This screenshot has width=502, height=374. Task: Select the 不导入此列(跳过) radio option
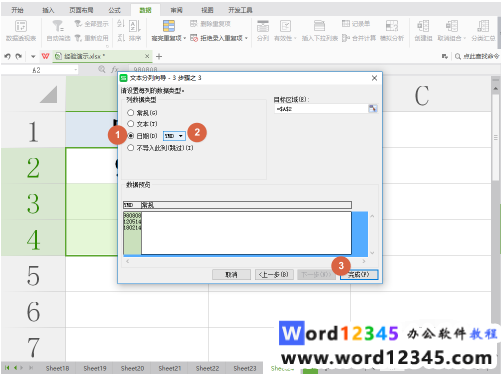[x=131, y=148]
